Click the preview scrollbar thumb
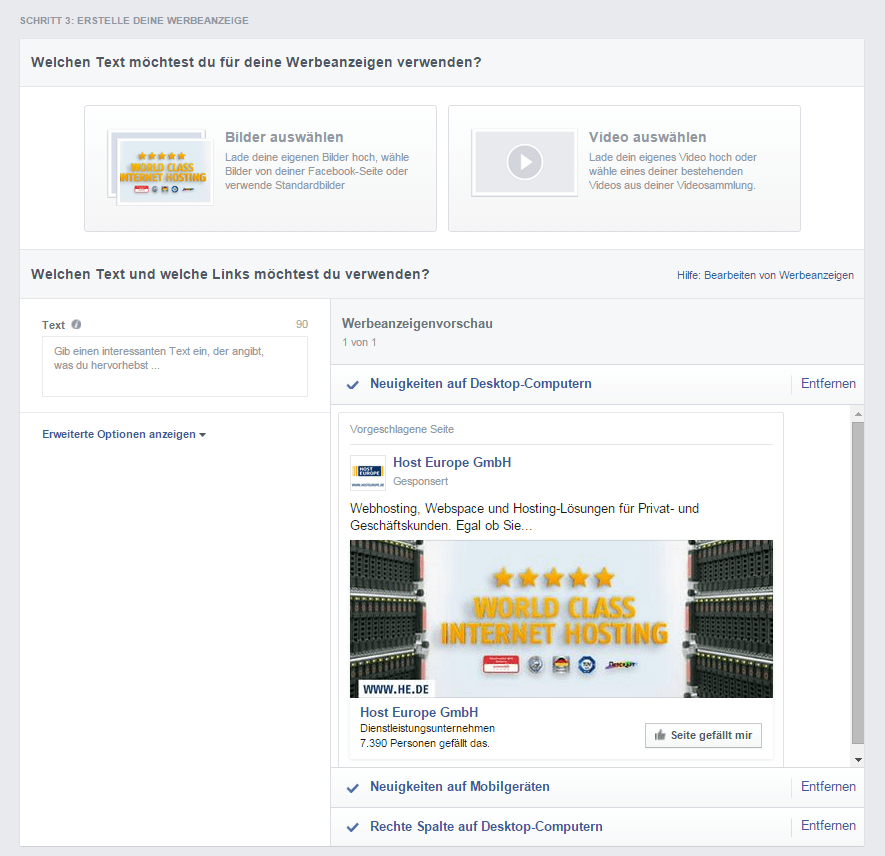 858,583
